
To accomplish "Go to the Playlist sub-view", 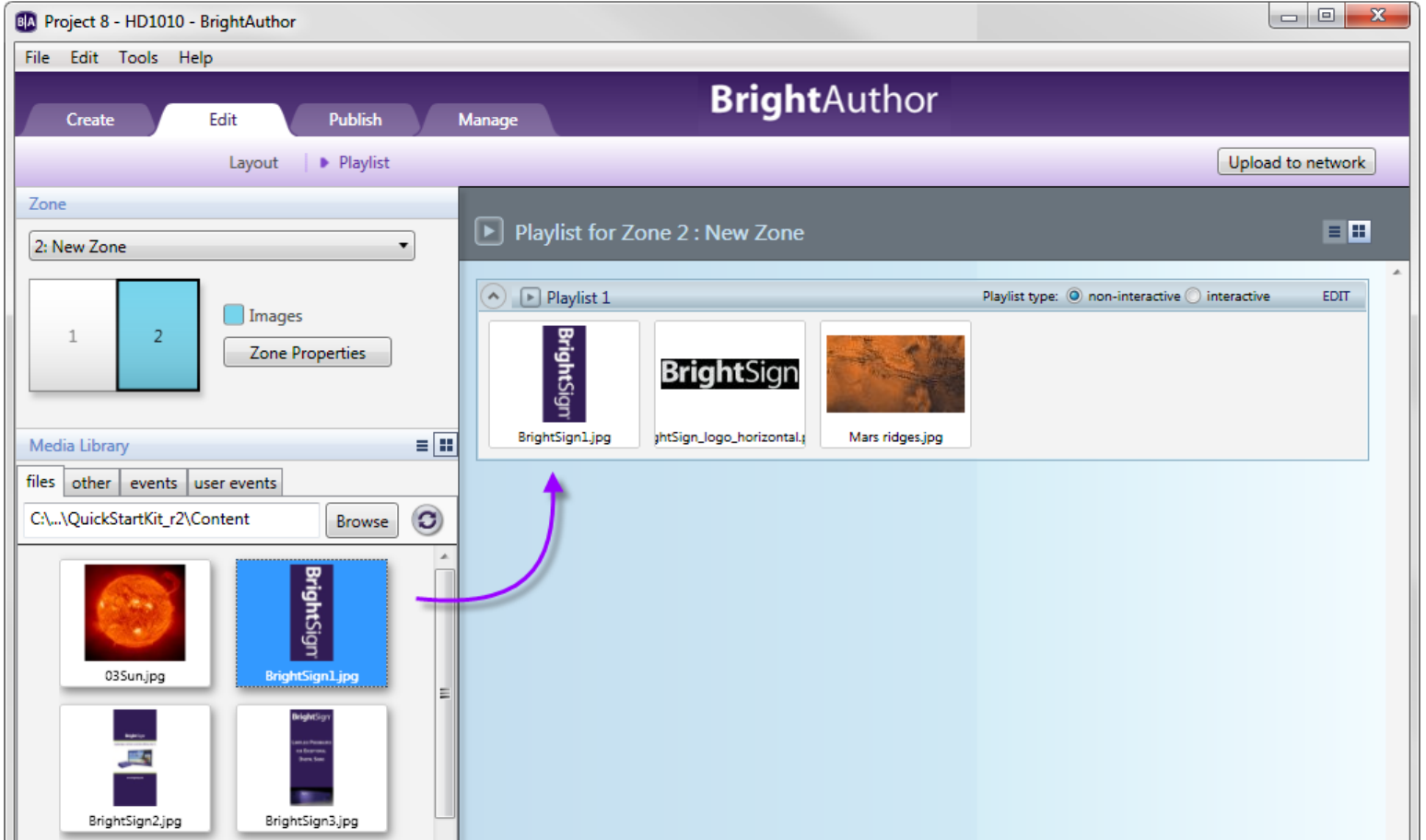I will [x=364, y=162].
